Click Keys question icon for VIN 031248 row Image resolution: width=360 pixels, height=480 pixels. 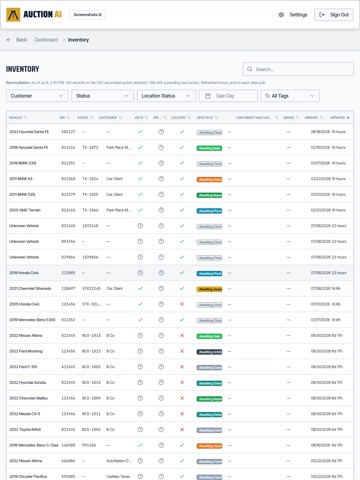point(140,226)
